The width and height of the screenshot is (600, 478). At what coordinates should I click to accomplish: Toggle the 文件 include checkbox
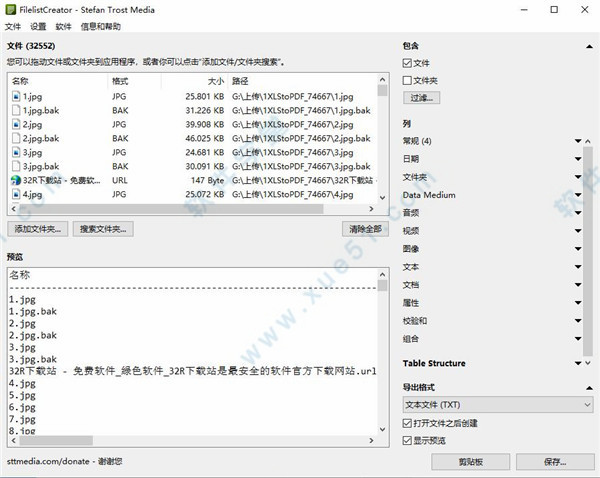[x=408, y=62]
